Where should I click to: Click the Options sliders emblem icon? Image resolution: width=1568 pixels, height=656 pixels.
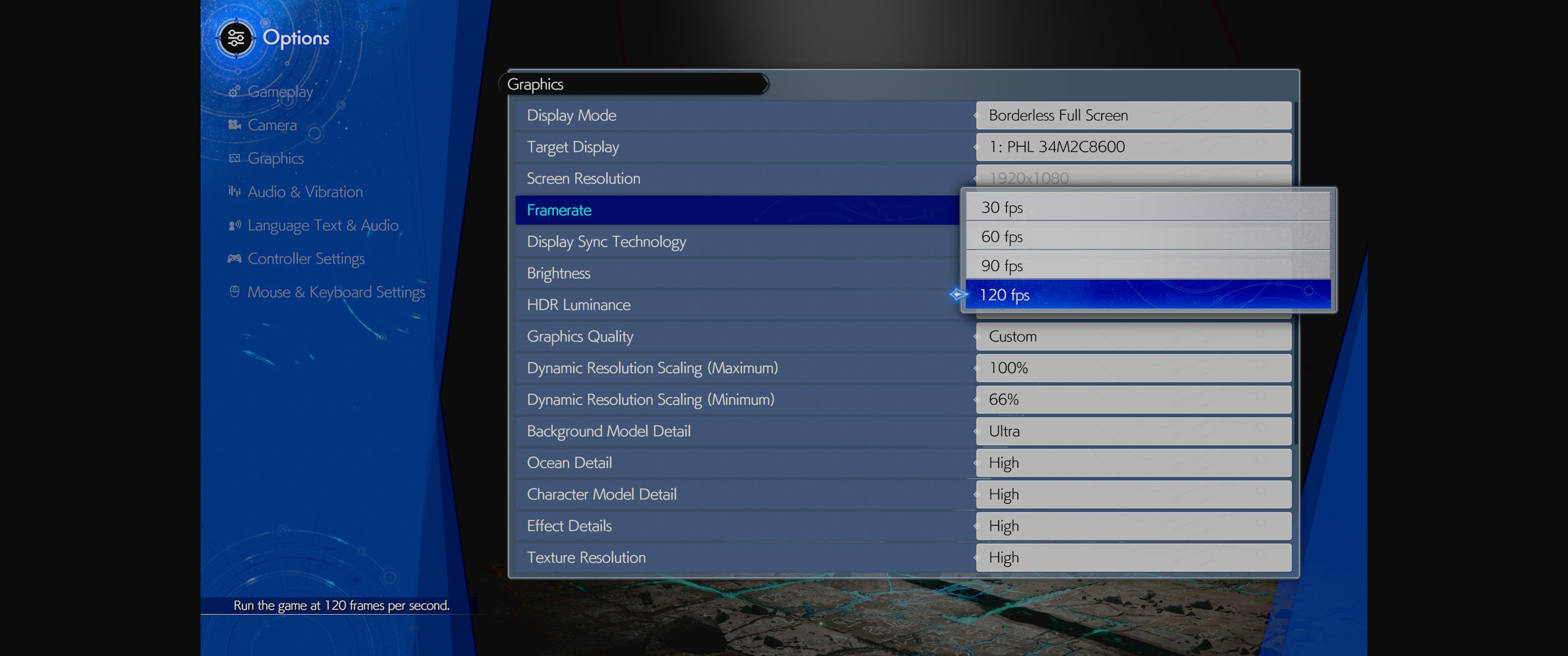(236, 38)
